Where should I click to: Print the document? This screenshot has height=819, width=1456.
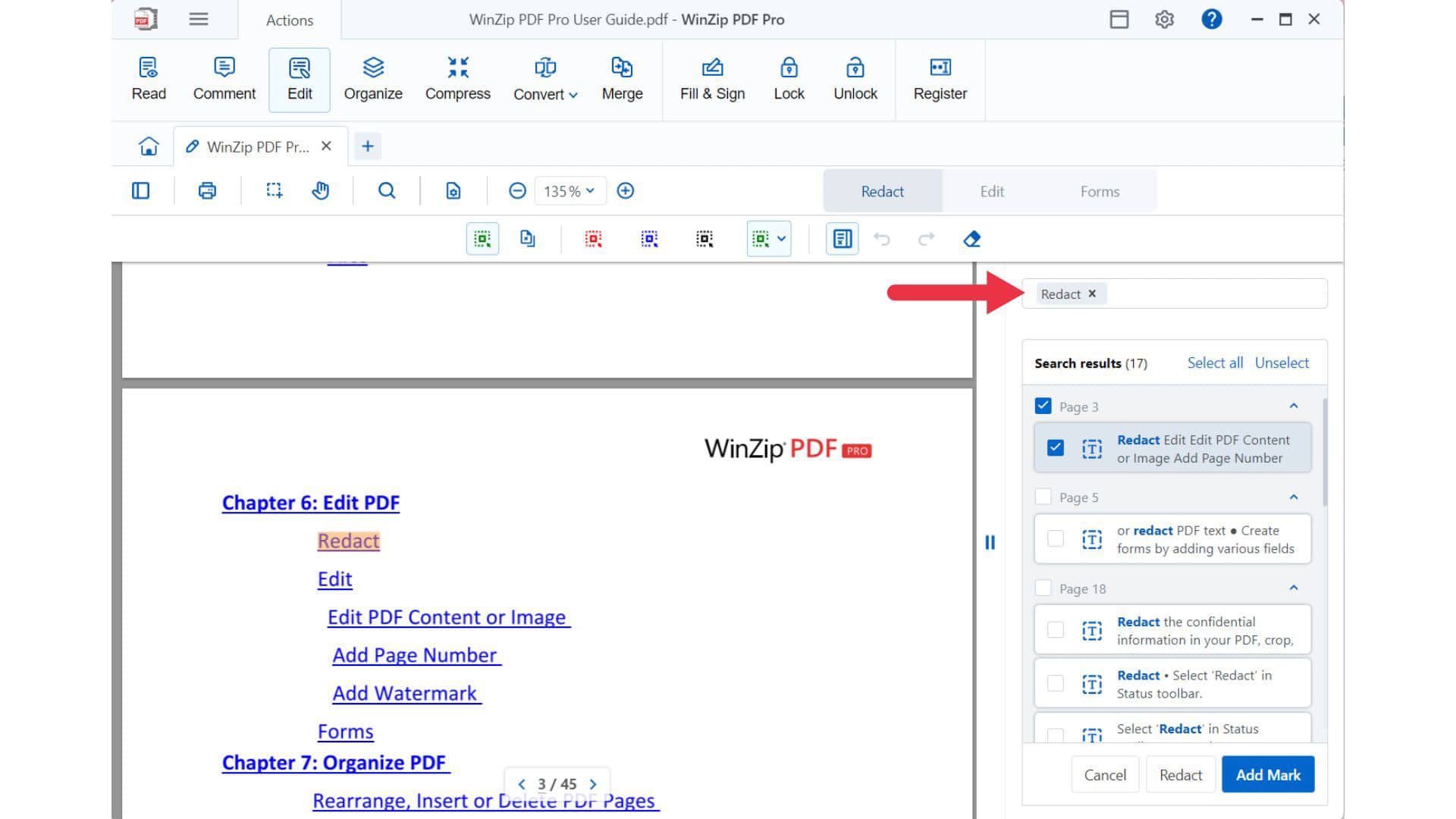pyautogui.click(x=207, y=191)
